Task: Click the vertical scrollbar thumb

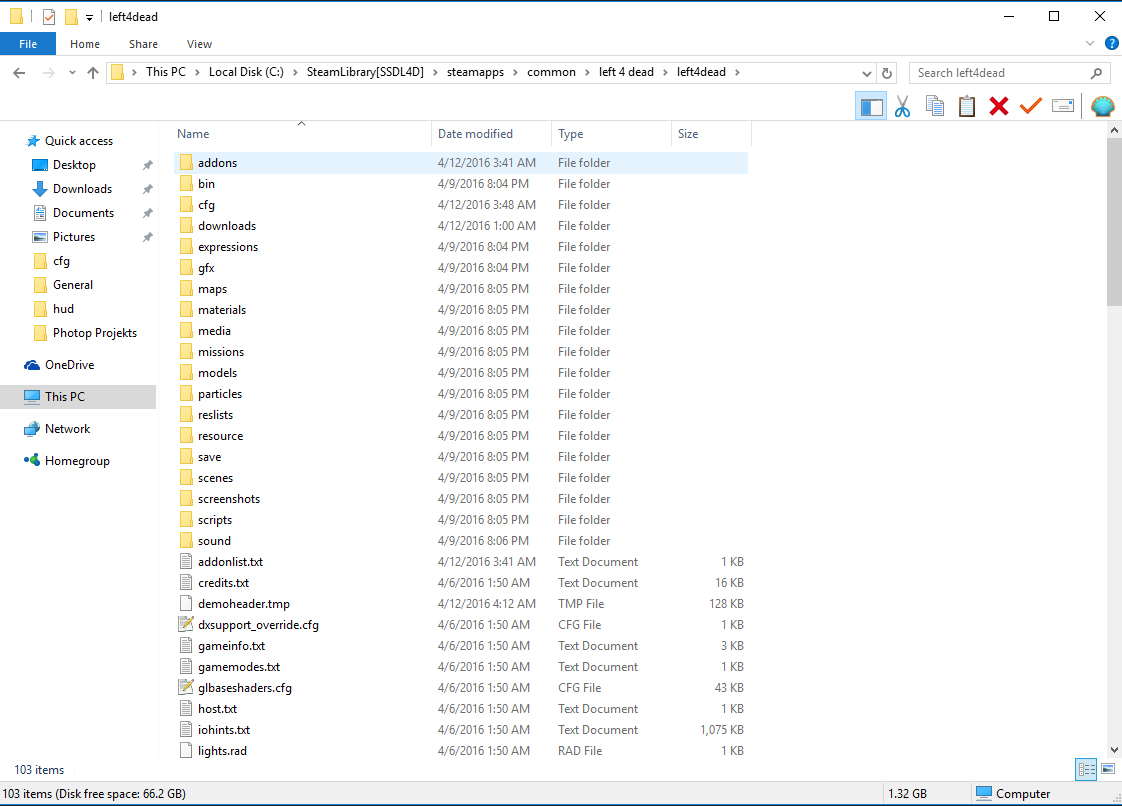Action: click(1114, 222)
